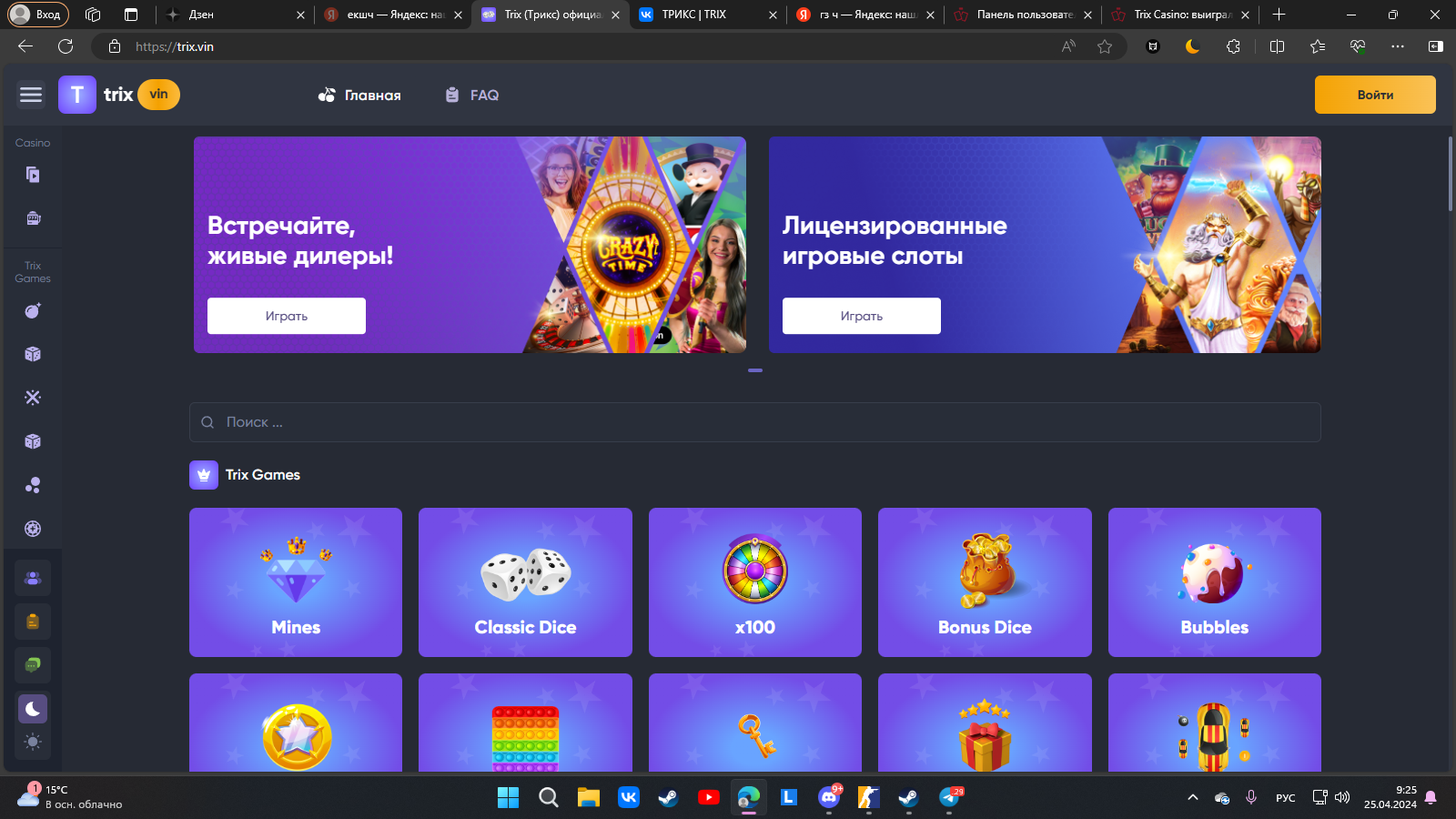Open the Windows Start menu

tap(508, 797)
